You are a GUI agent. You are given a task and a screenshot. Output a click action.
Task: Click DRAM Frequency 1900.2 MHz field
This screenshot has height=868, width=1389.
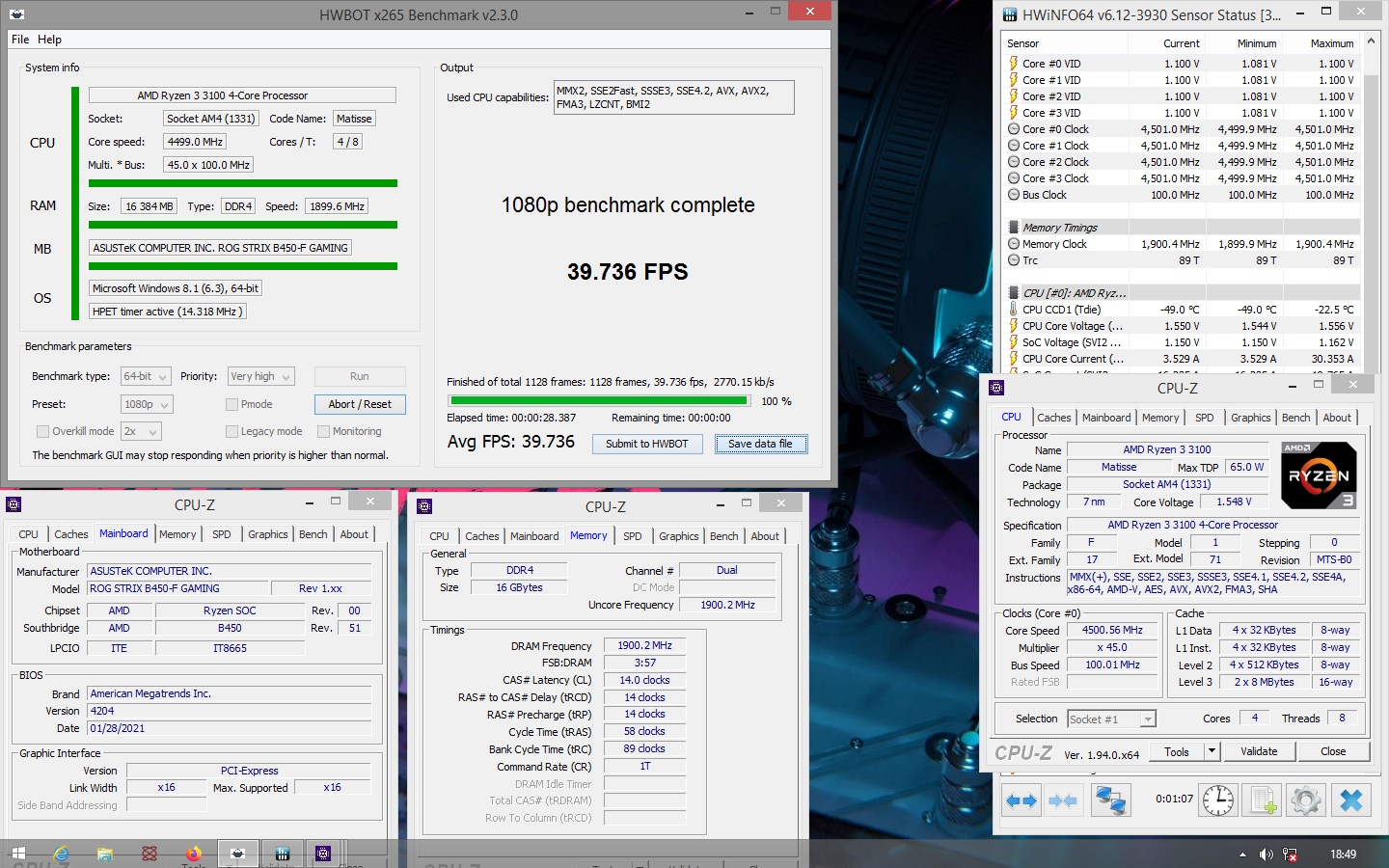pyautogui.click(x=644, y=645)
